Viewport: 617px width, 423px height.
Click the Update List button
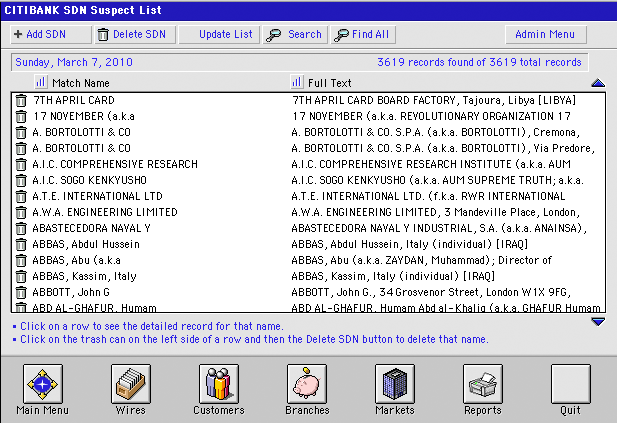(219, 35)
